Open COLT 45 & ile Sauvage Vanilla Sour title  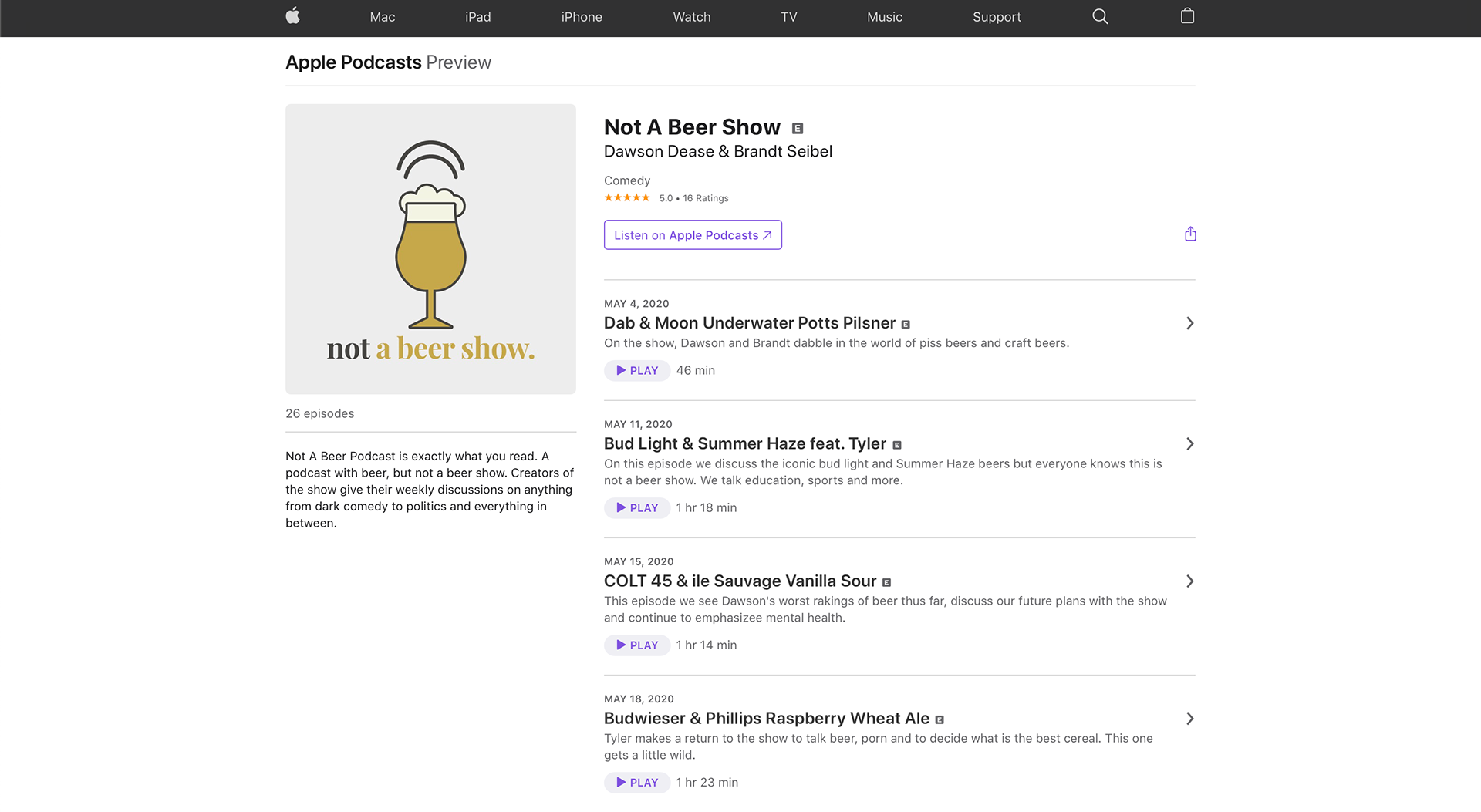point(740,581)
